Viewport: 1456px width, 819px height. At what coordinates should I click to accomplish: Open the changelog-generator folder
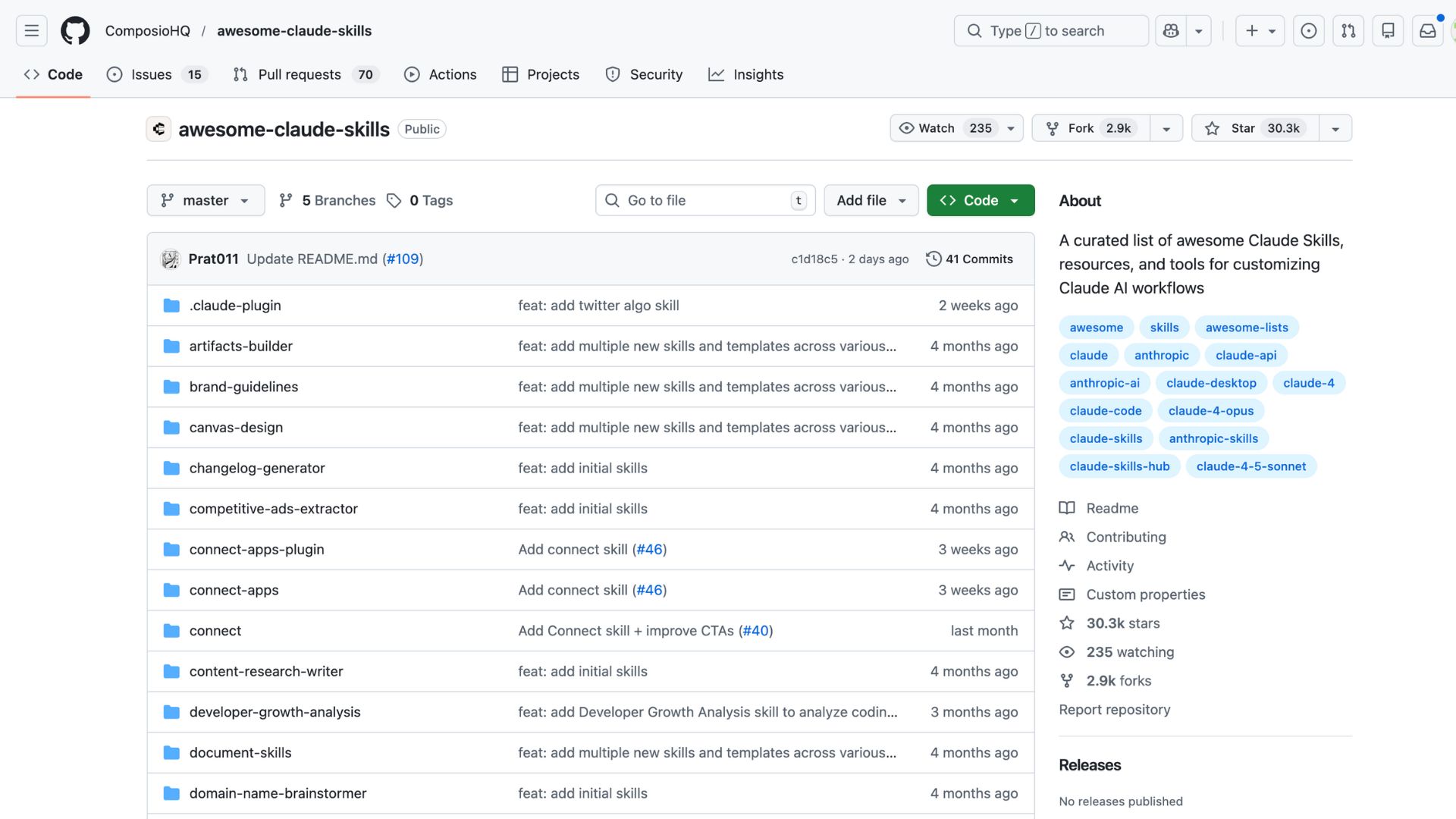(256, 468)
